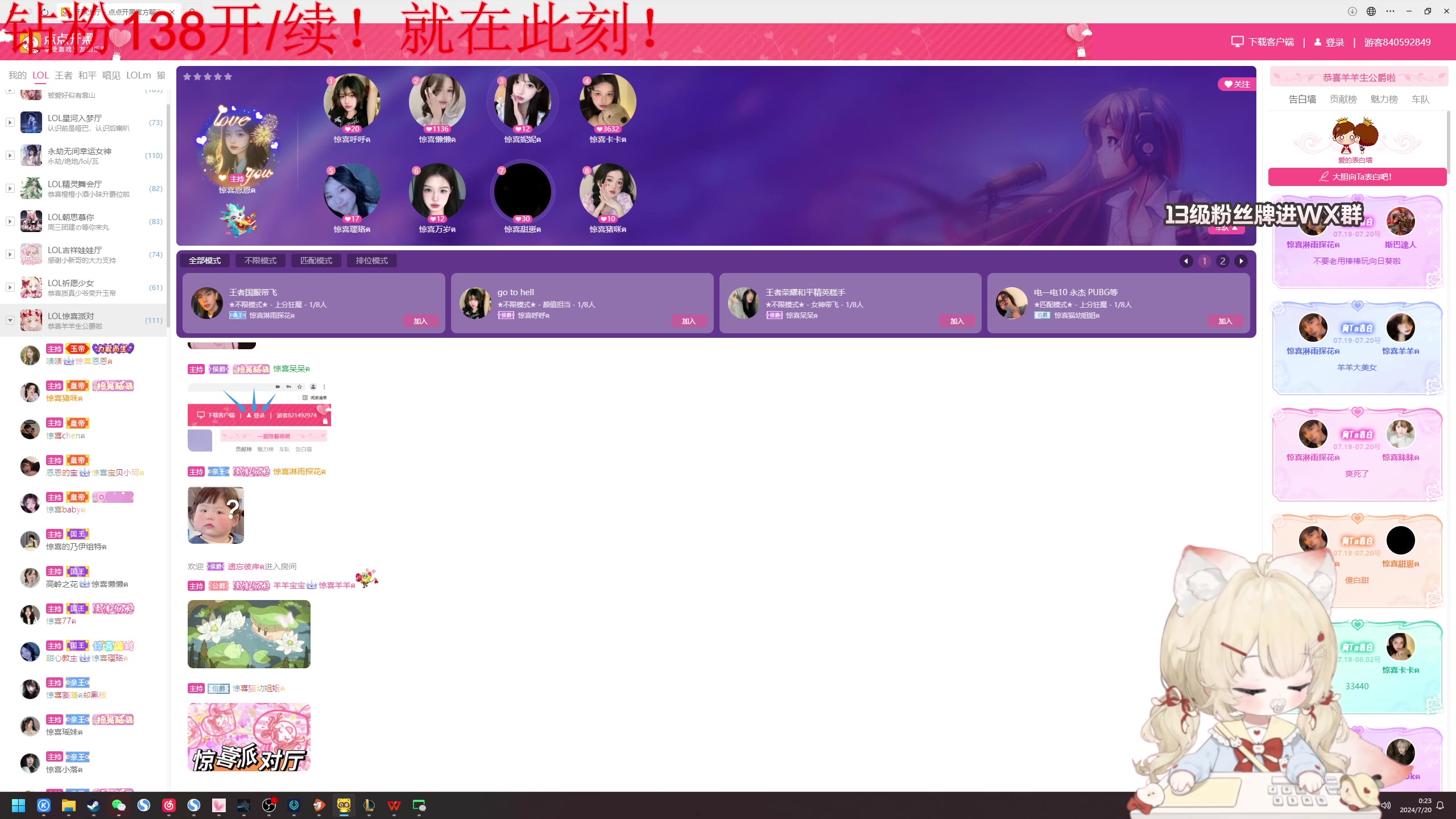Open File Explorer from the taskbar
This screenshot has width=1456, height=819.
click(x=69, y=805)
